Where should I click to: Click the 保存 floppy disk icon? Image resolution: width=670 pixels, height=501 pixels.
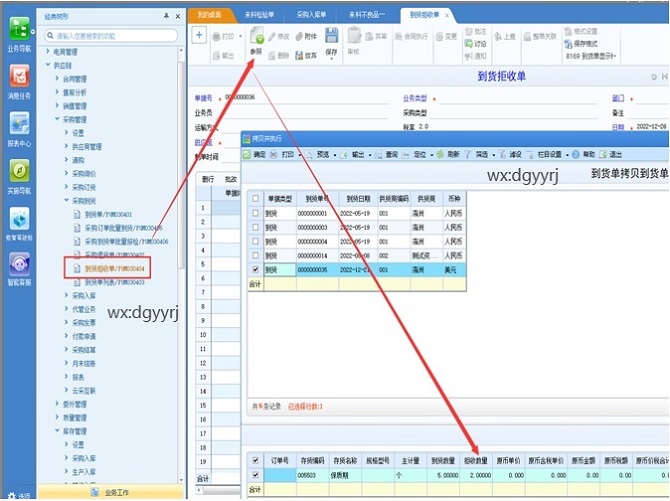pyautogui.click(x=329, y=38)
